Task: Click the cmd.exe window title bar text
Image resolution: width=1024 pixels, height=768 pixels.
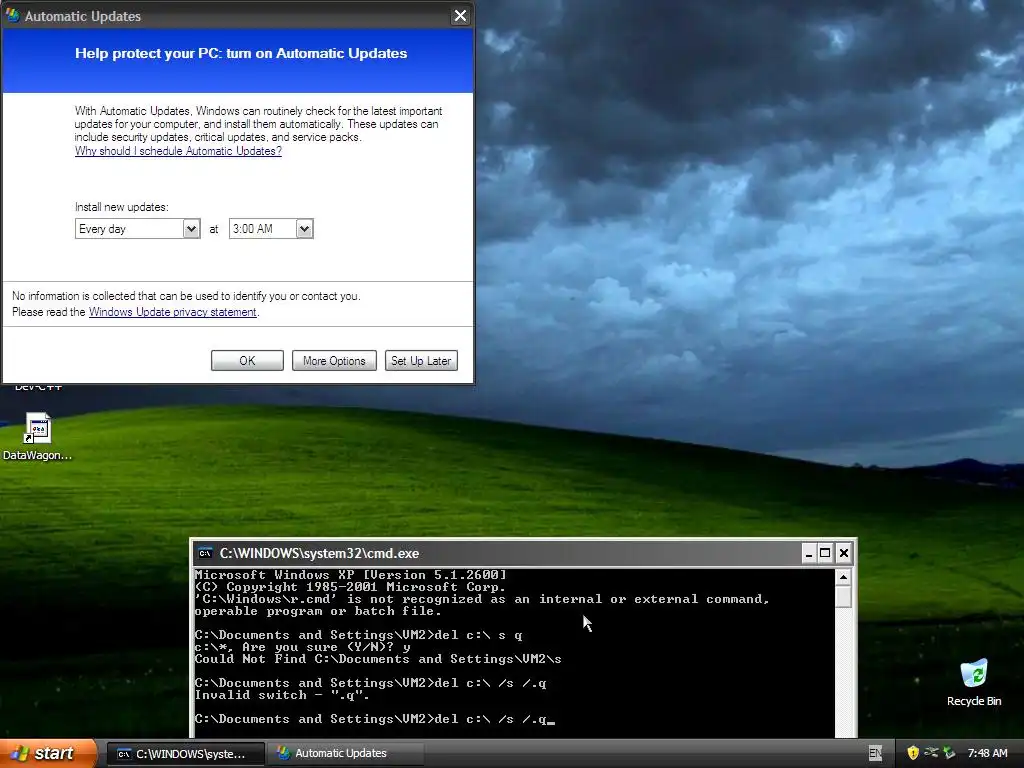Action: [319, 553]
